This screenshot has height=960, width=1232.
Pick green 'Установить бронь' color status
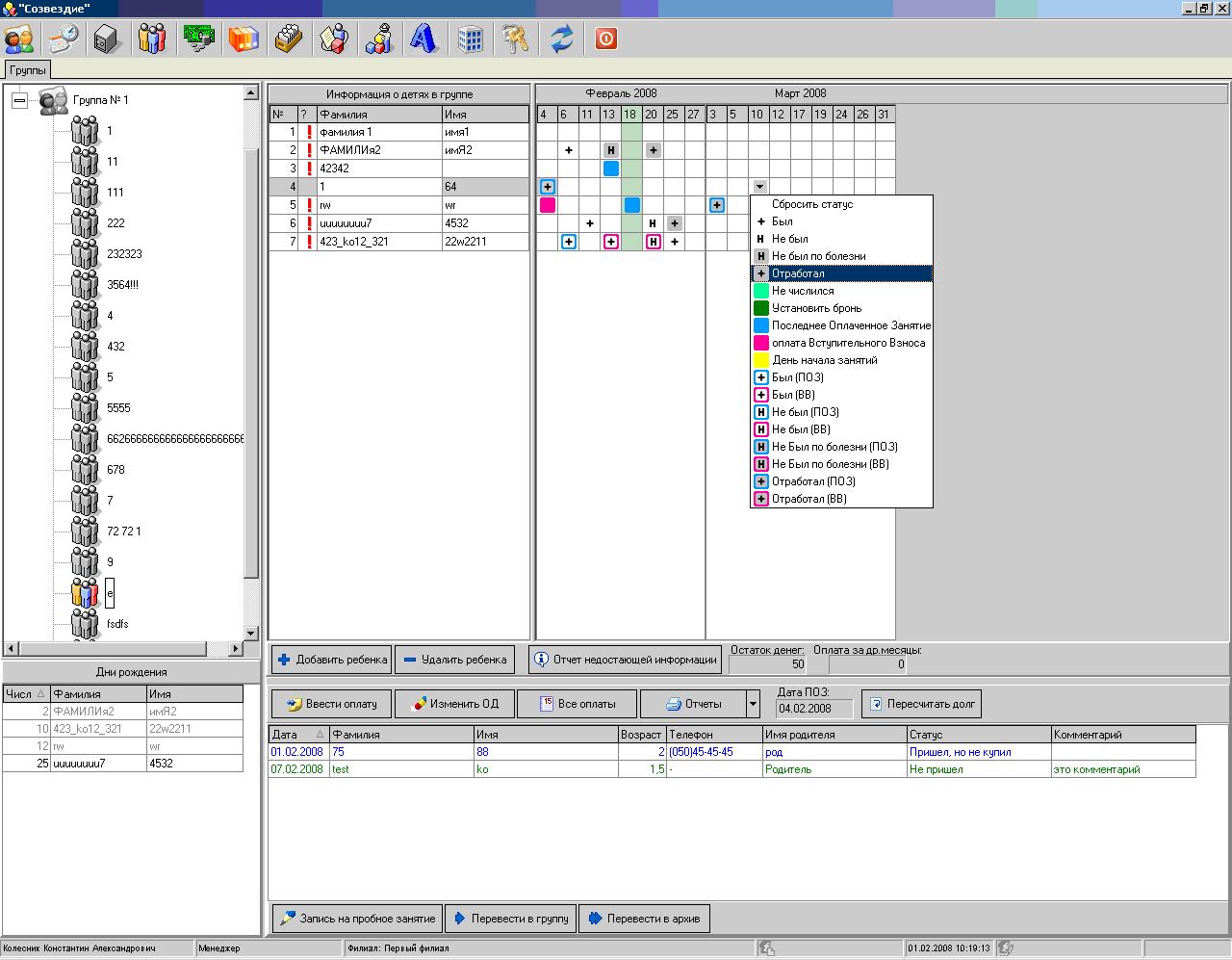click(816, 308)
